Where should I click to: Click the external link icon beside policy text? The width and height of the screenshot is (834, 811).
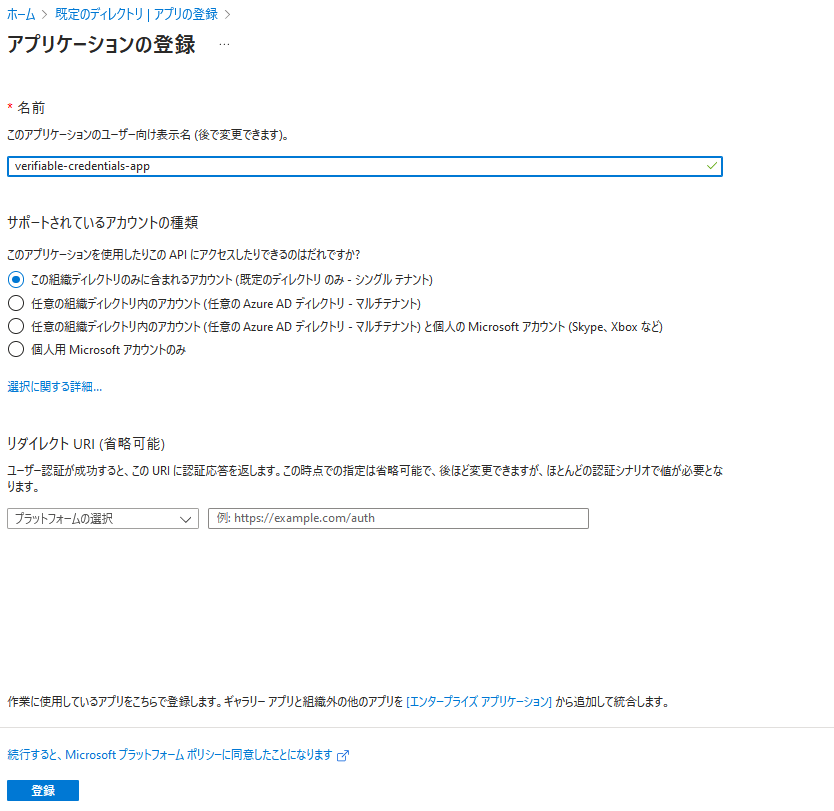pos(343,756)
